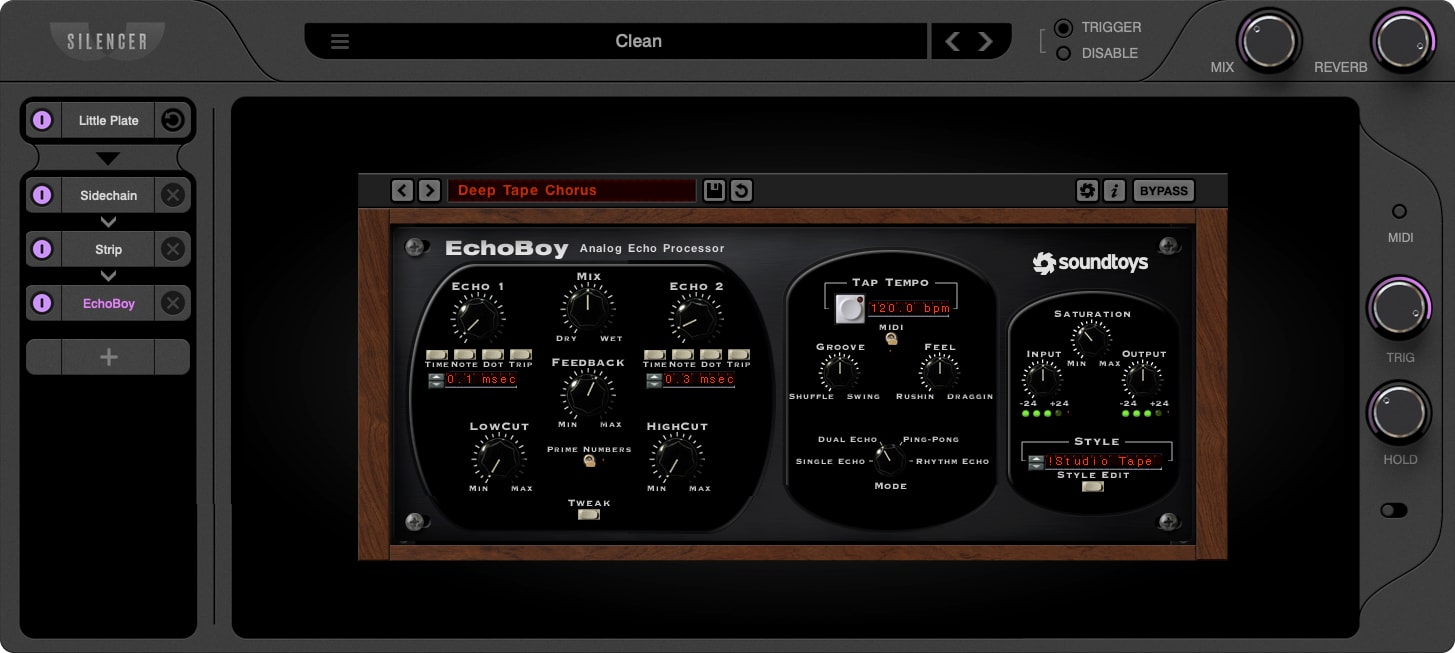
Task: Remove the Strip effect with its X icon
Action: [x=171, y=248]
